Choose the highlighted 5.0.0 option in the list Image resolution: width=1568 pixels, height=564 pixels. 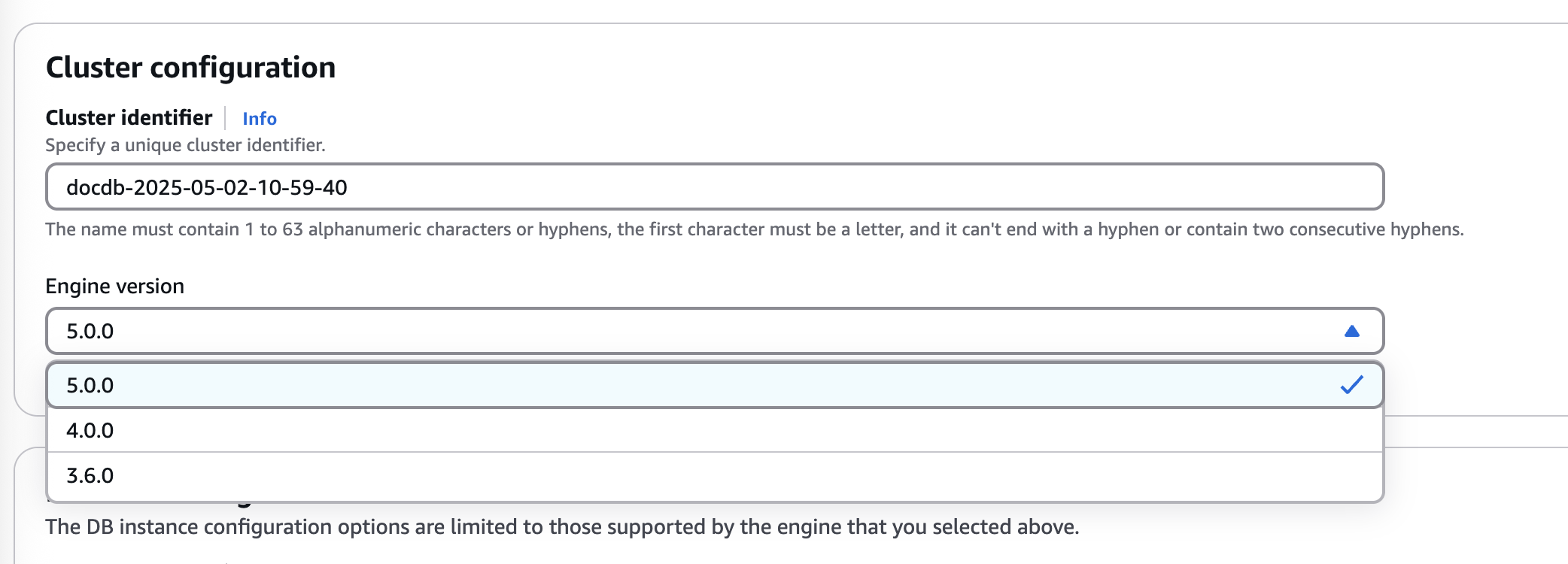[715, 385]
